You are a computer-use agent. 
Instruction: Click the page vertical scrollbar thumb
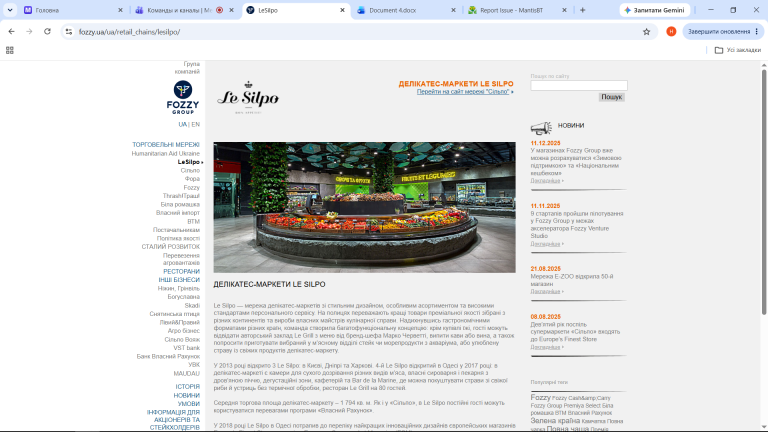coord(764,192)
